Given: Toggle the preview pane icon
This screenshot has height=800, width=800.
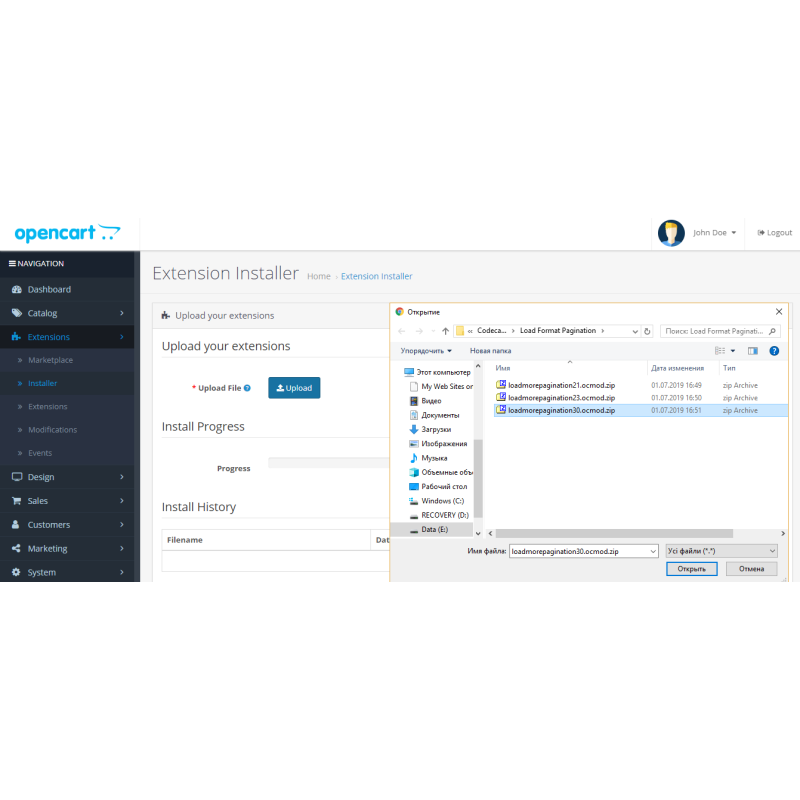Looking at the screenshot, I should 753,351.
